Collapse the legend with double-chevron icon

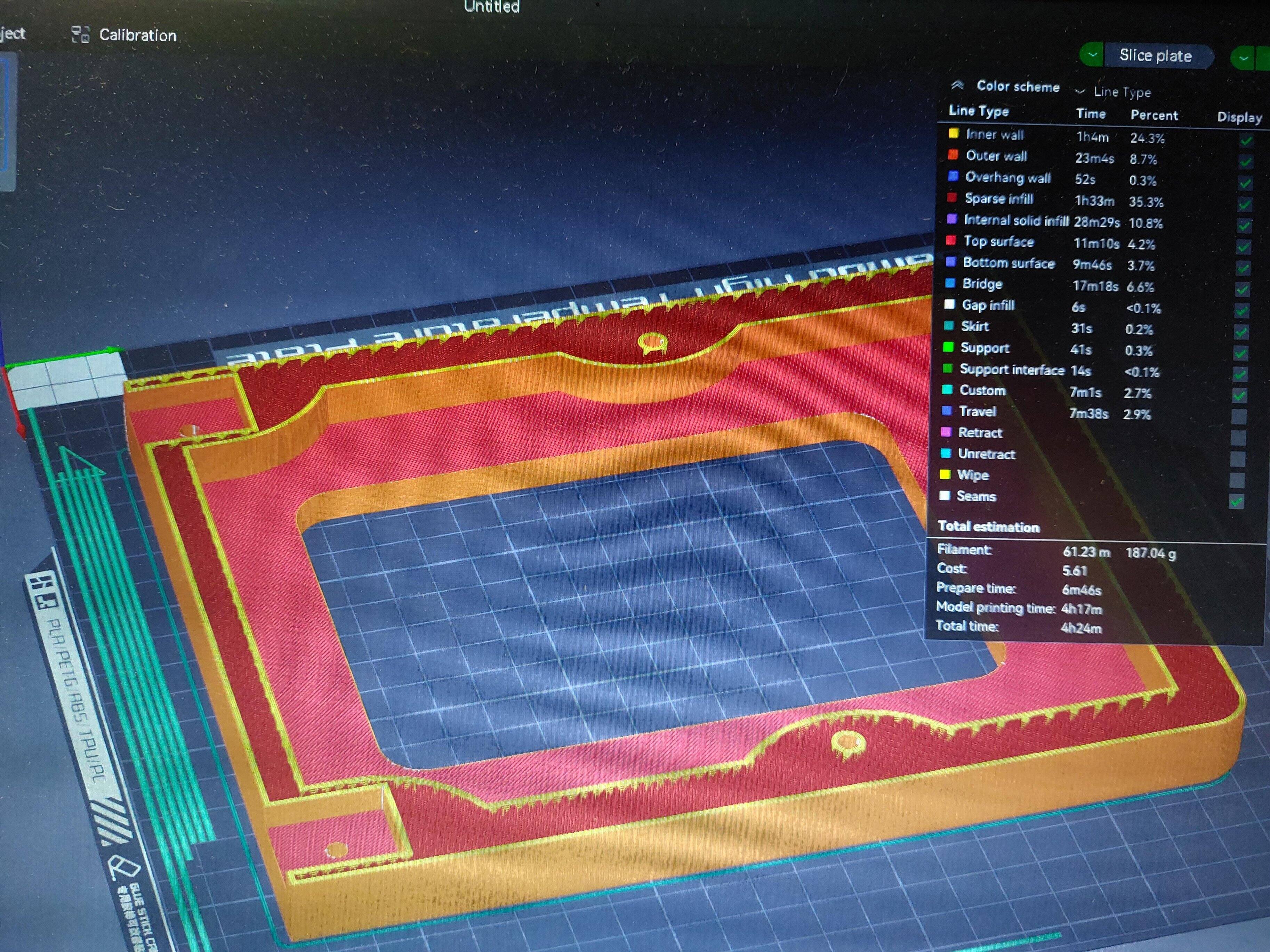click(957, 86)
